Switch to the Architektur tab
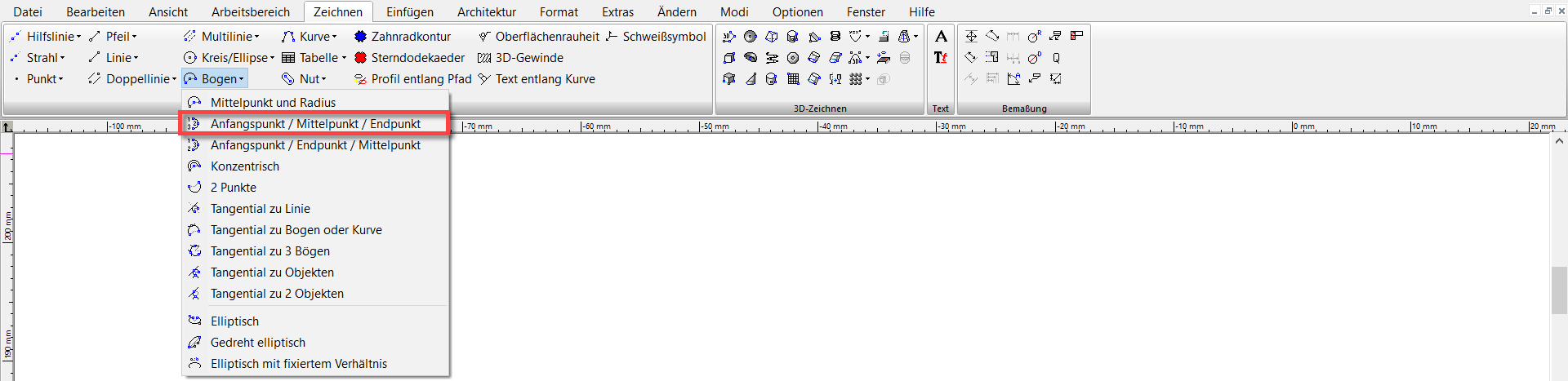This screenshot has width=1568, height=381. click(x=487, y=12)
